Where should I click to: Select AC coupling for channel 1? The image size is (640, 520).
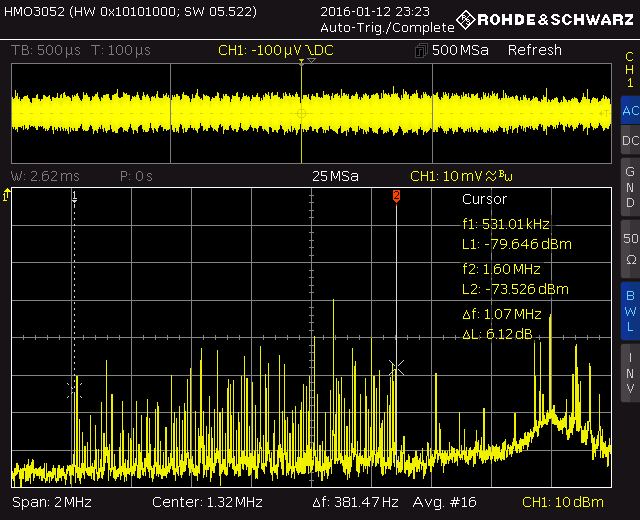pyautogui.click(x=629, y=112)
